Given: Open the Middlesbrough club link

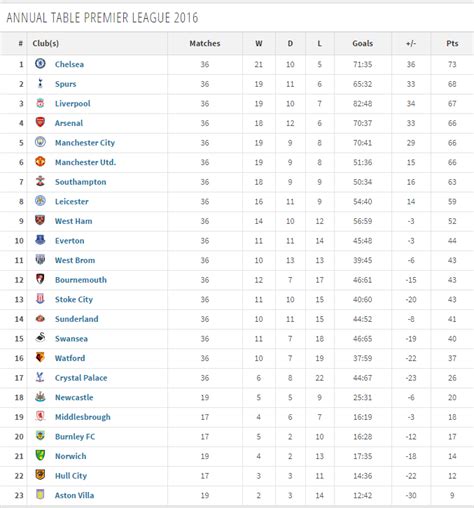Looking at the screenshot, I should point(83,417).
